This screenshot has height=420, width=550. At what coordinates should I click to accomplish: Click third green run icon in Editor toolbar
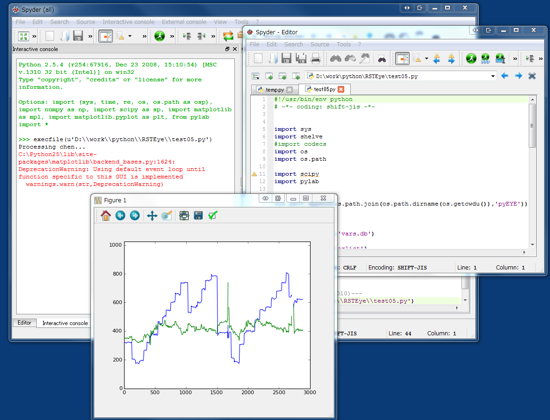500,58
